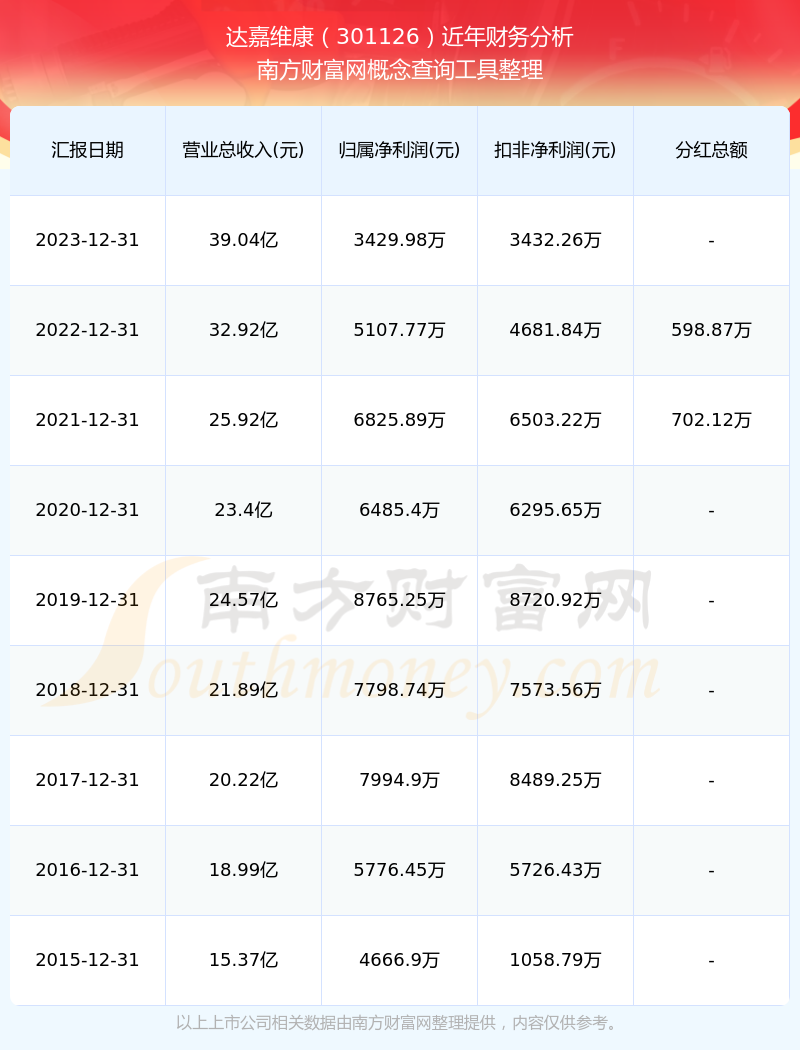The image size is (800, 1050).
Task: Click the date cell 2018-12-31
Action: coord(88,690)
